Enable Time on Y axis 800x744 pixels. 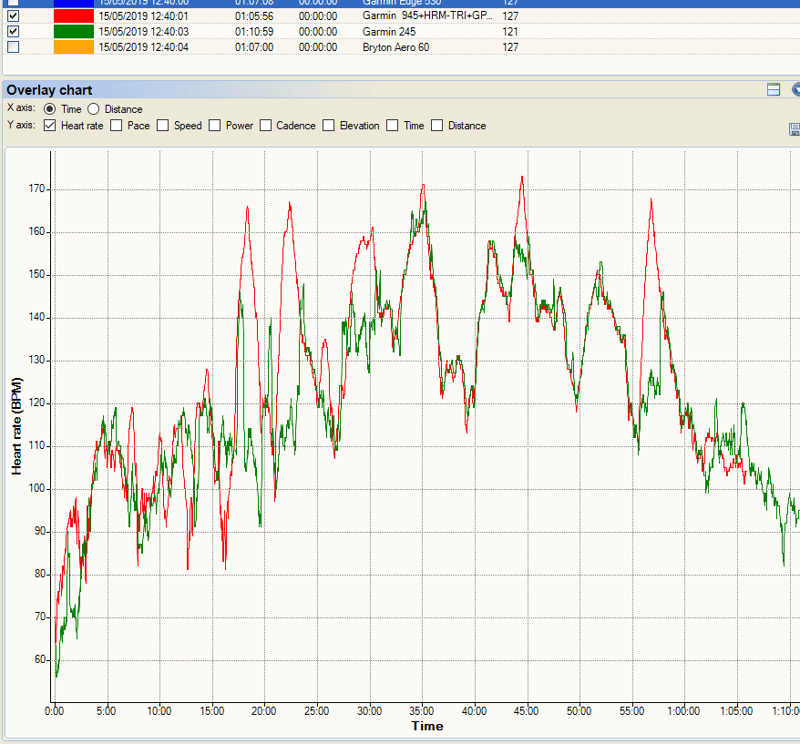pyautogui.click(x=392, y=126)
